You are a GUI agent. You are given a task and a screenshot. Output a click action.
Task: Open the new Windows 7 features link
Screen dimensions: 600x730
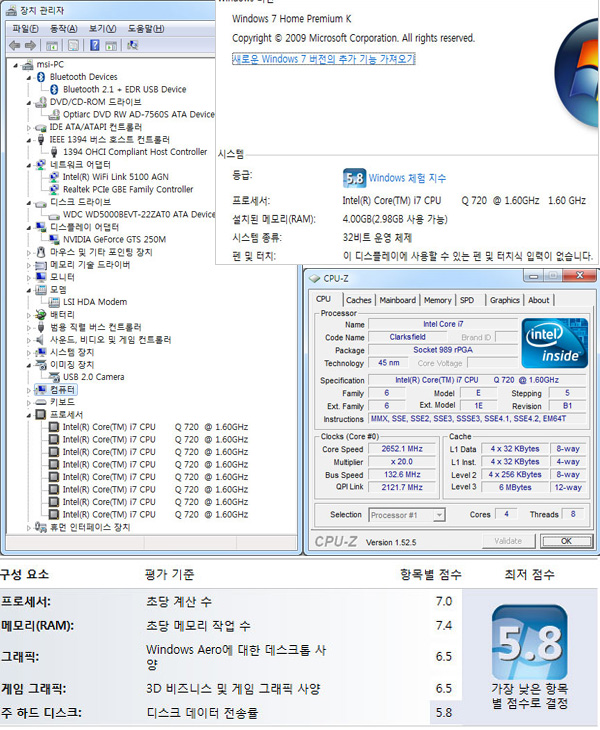(324, 59)
